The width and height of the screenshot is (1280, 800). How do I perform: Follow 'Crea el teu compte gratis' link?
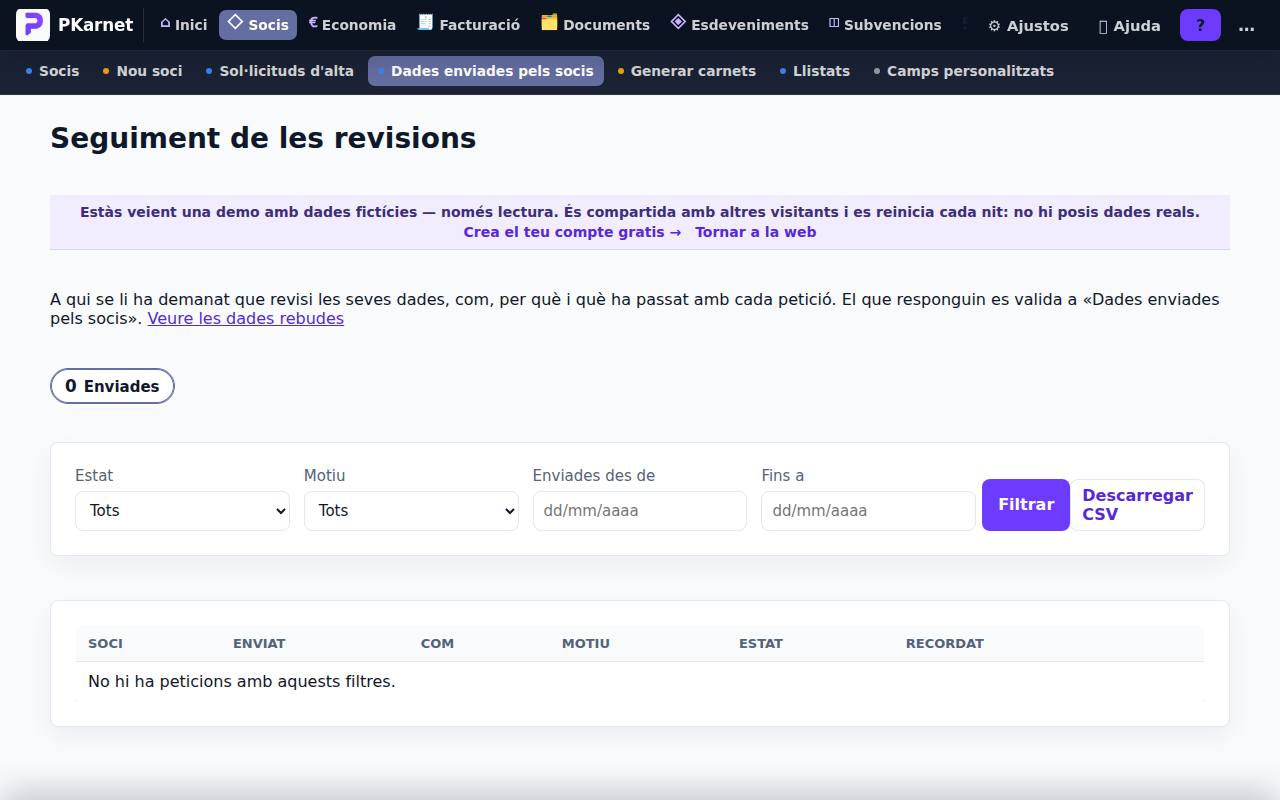572,232
